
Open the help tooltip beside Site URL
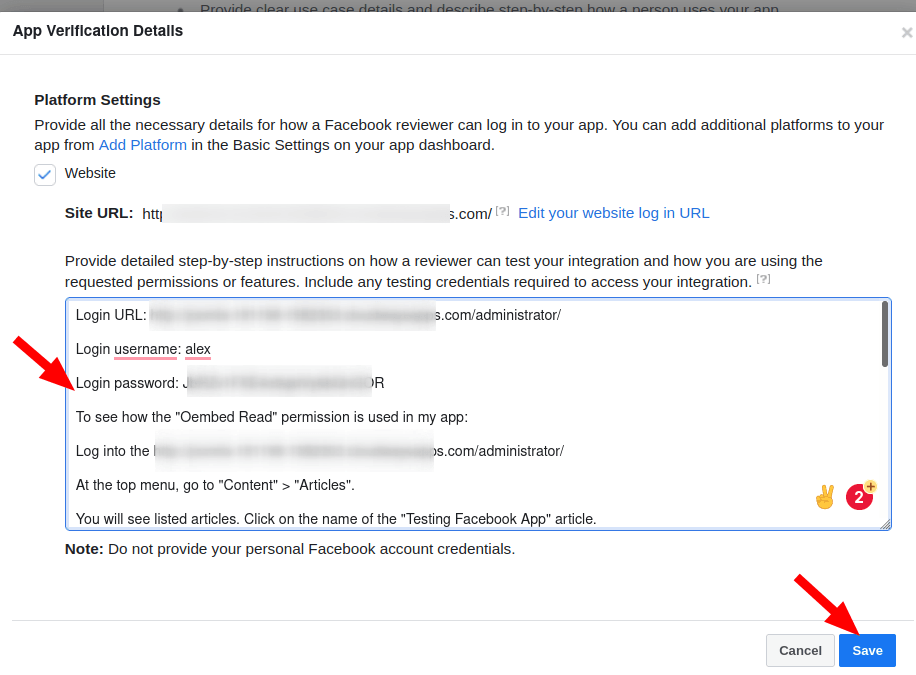[502, 209]
